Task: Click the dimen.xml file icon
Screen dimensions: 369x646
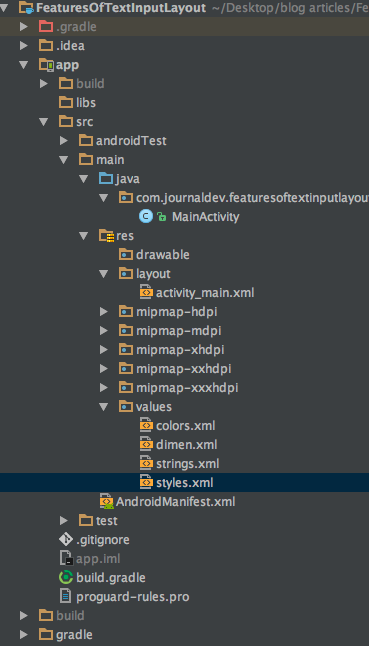Action: [146, 445]
